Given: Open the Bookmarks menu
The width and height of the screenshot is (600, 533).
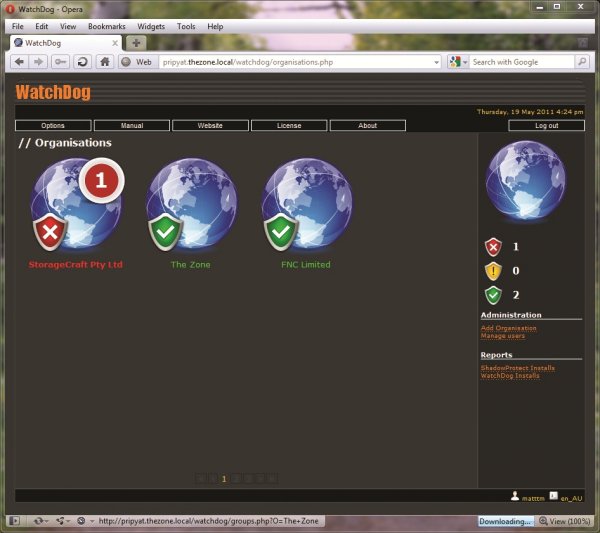Looking at the screenshot, I should pos(107,26).
